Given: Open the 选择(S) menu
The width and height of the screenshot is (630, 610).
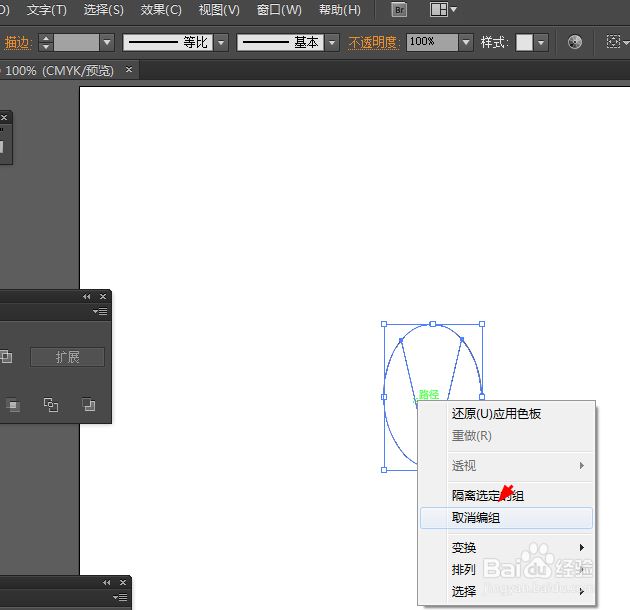Looking at the screenshot, I should coord(104,10).
